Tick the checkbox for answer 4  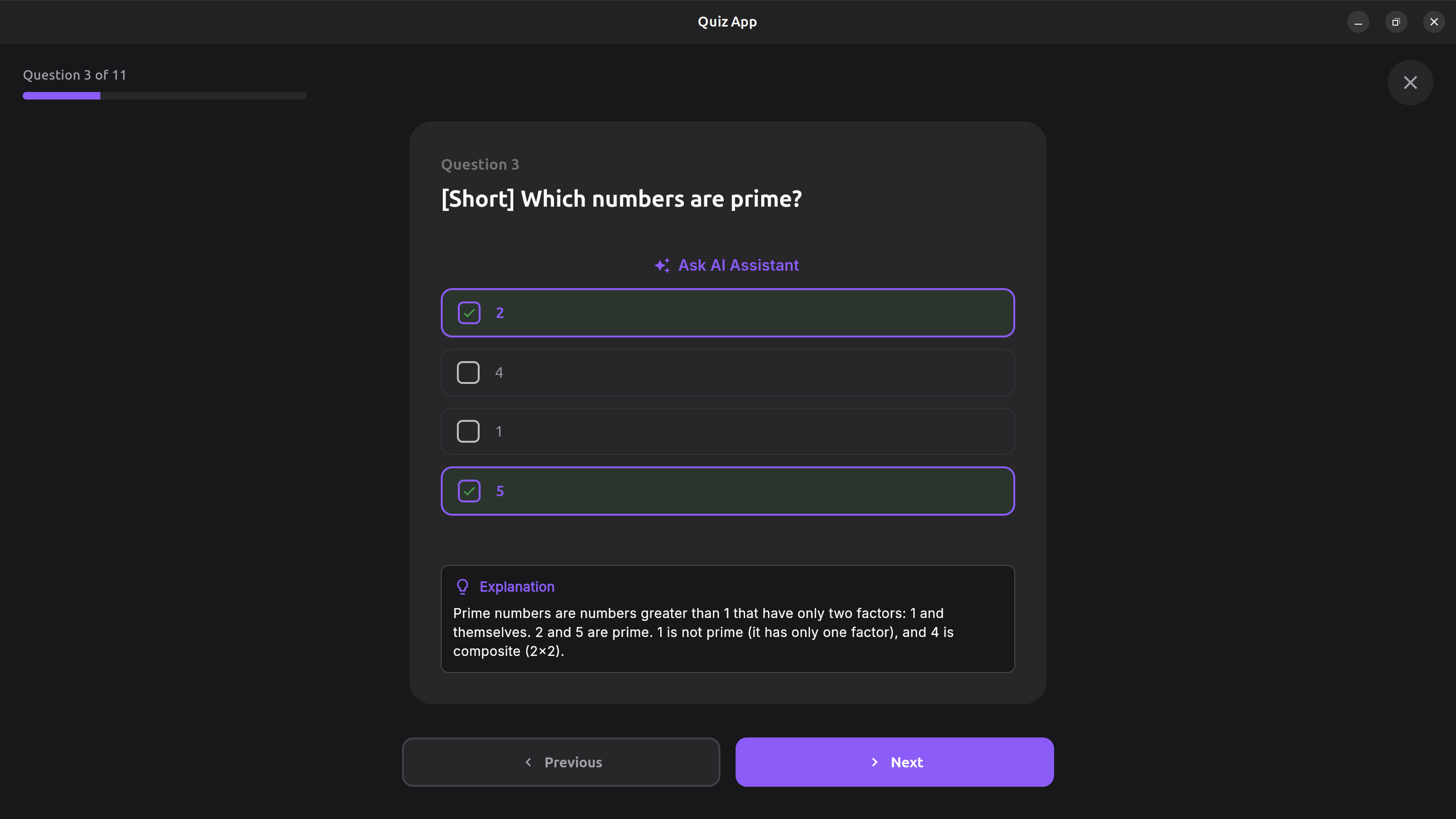[468, 373]
